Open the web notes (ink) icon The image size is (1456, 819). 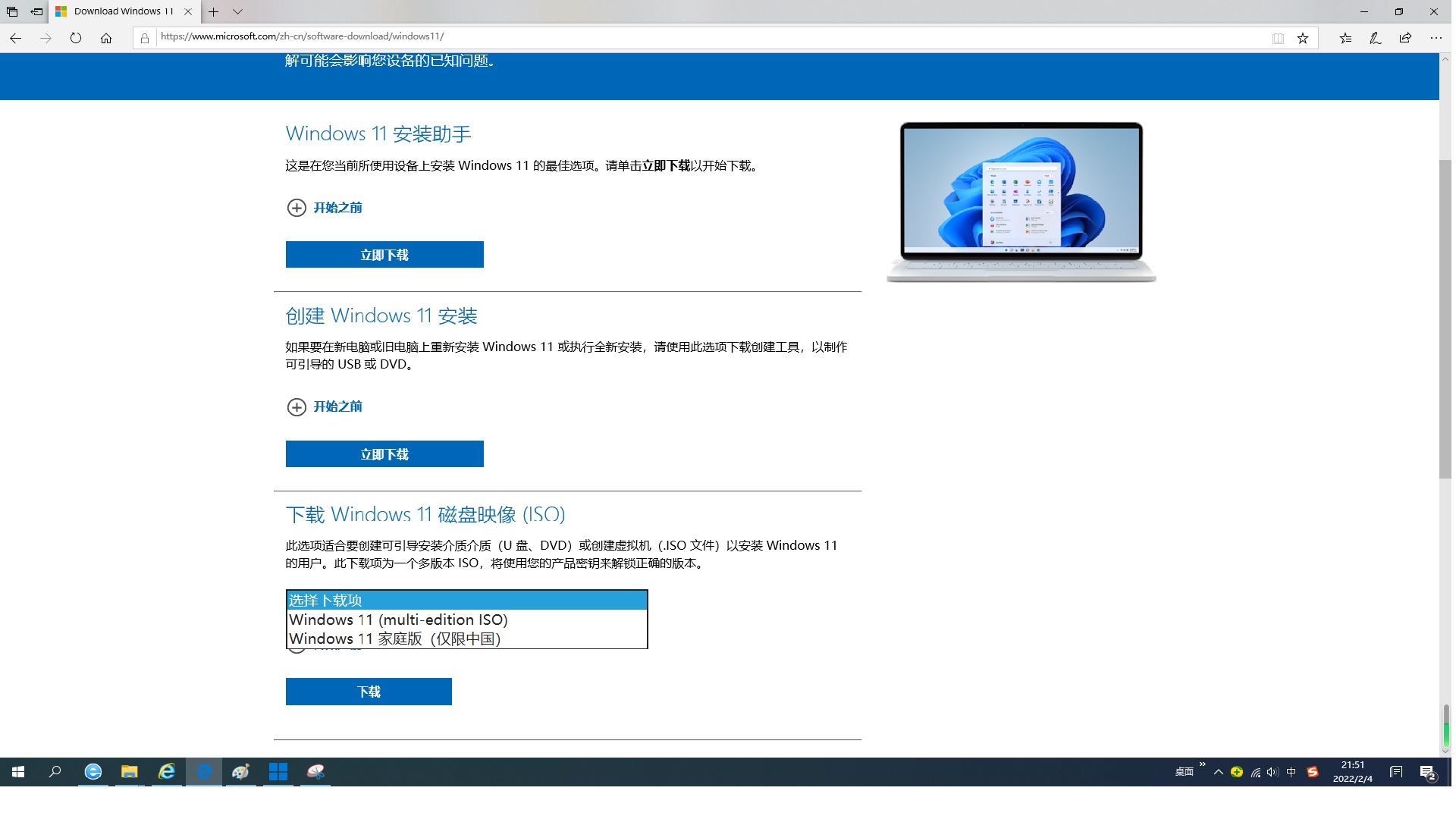click(x=1374, y=37)
